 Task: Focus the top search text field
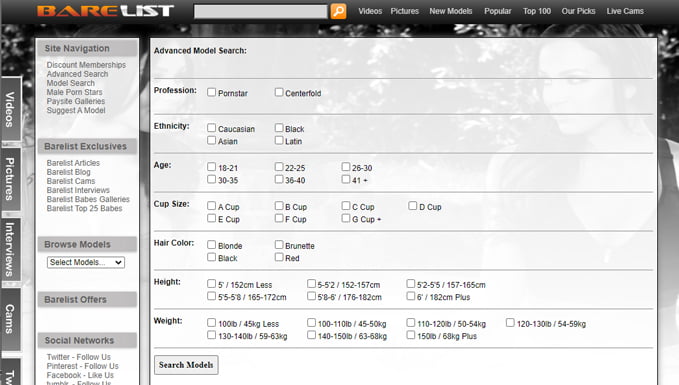[x=261, y=11]
